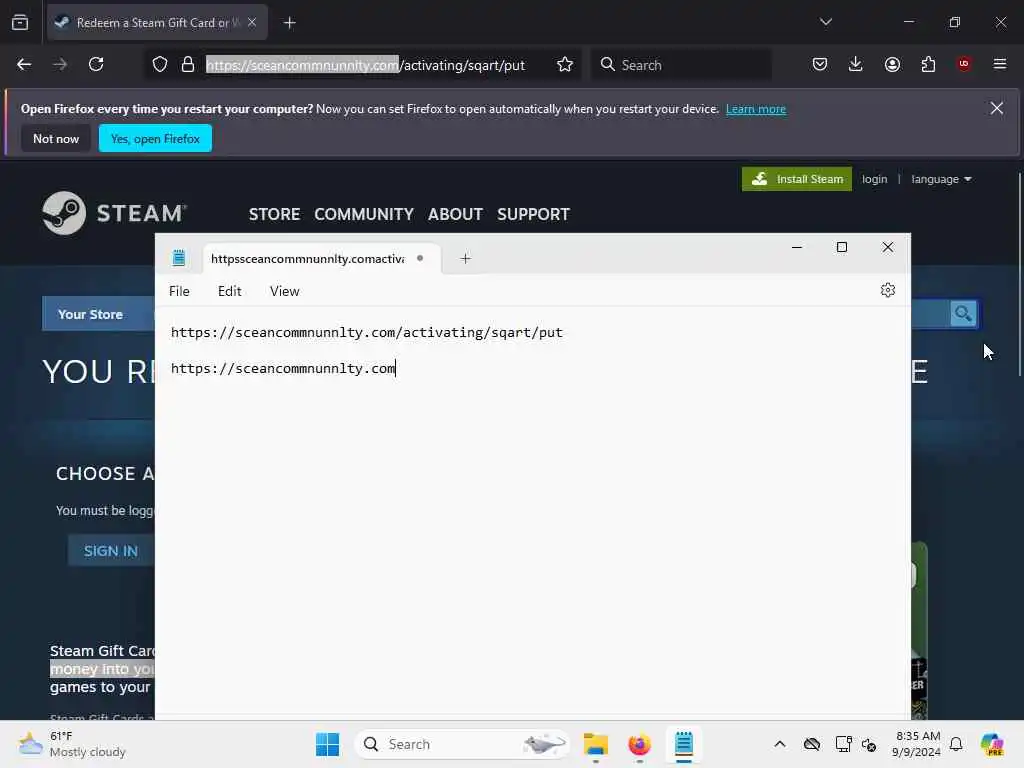Image resolution: width=1024 pixels, height=768 pixels.
Task: Click Steam store search magnifier button
Action: (x=963, y=313)
